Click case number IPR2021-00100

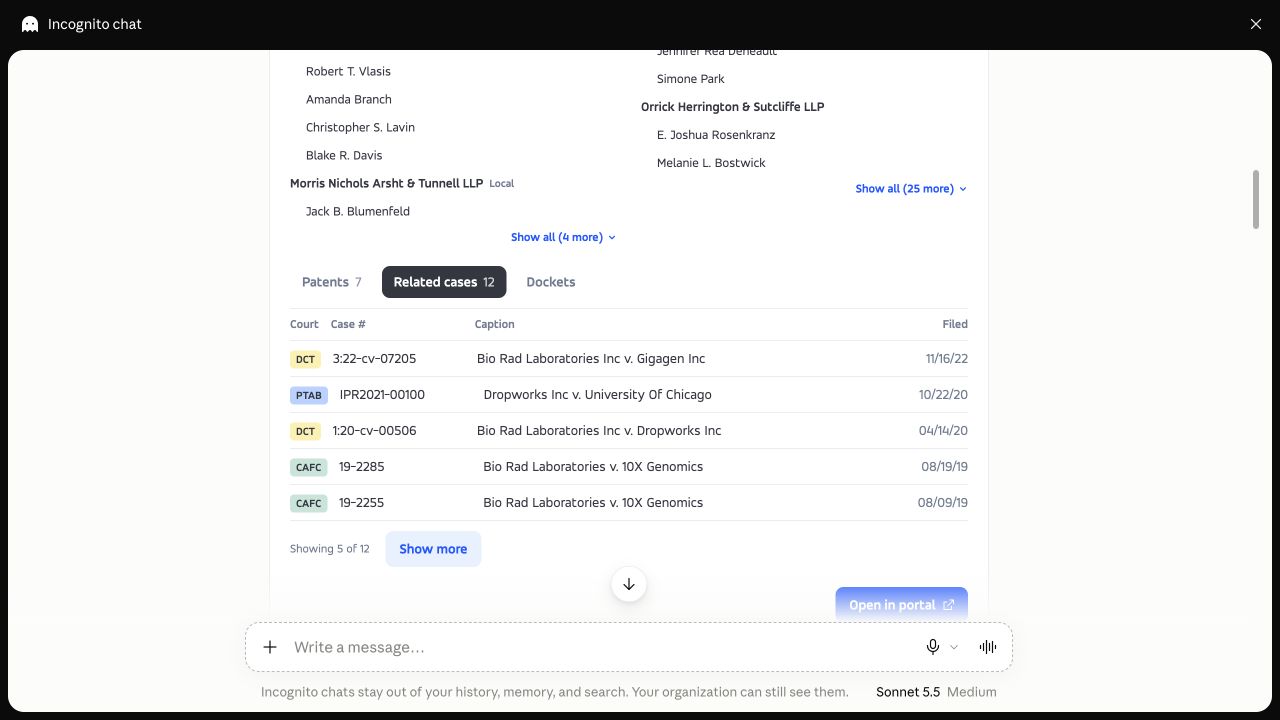click(382, 395)
